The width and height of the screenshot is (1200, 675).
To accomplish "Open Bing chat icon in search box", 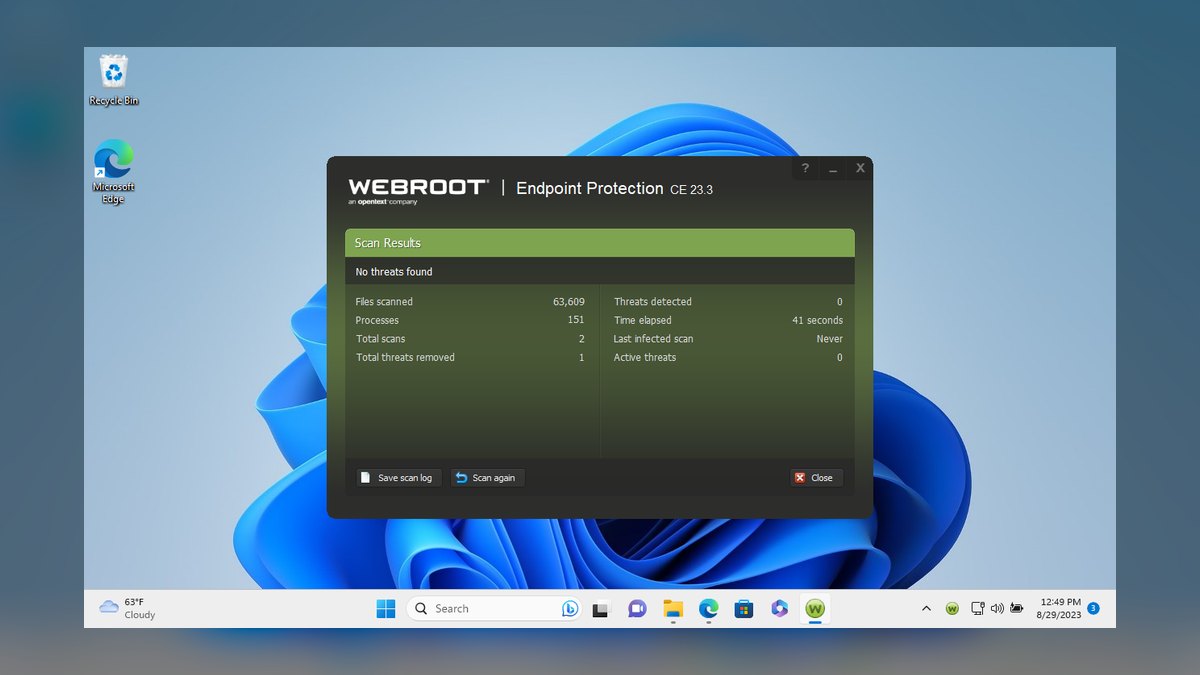I will [x=570, y=608].
